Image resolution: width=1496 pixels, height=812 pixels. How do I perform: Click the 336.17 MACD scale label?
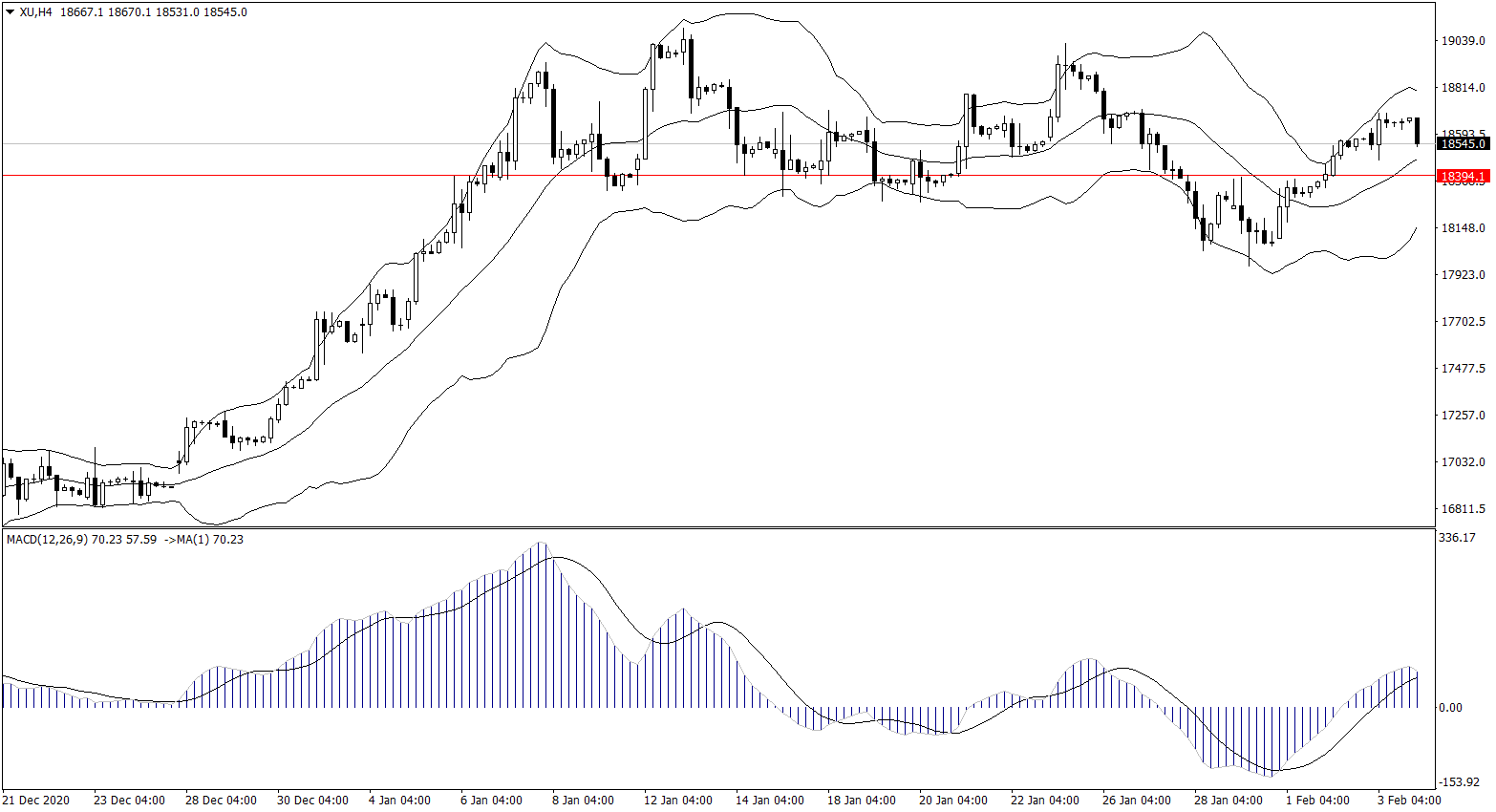[1457, 539]
